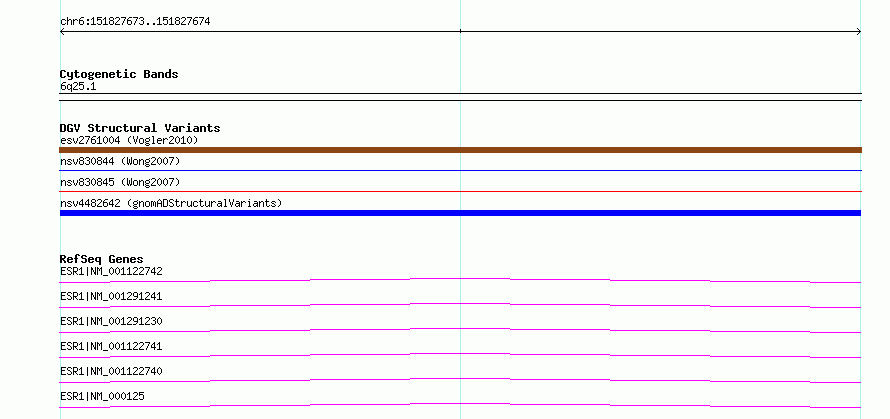The height and width of the screenshot is (419, 890).
Task: Select the ESR1|NM_001122742 transcript label
Action: (111, 271)
